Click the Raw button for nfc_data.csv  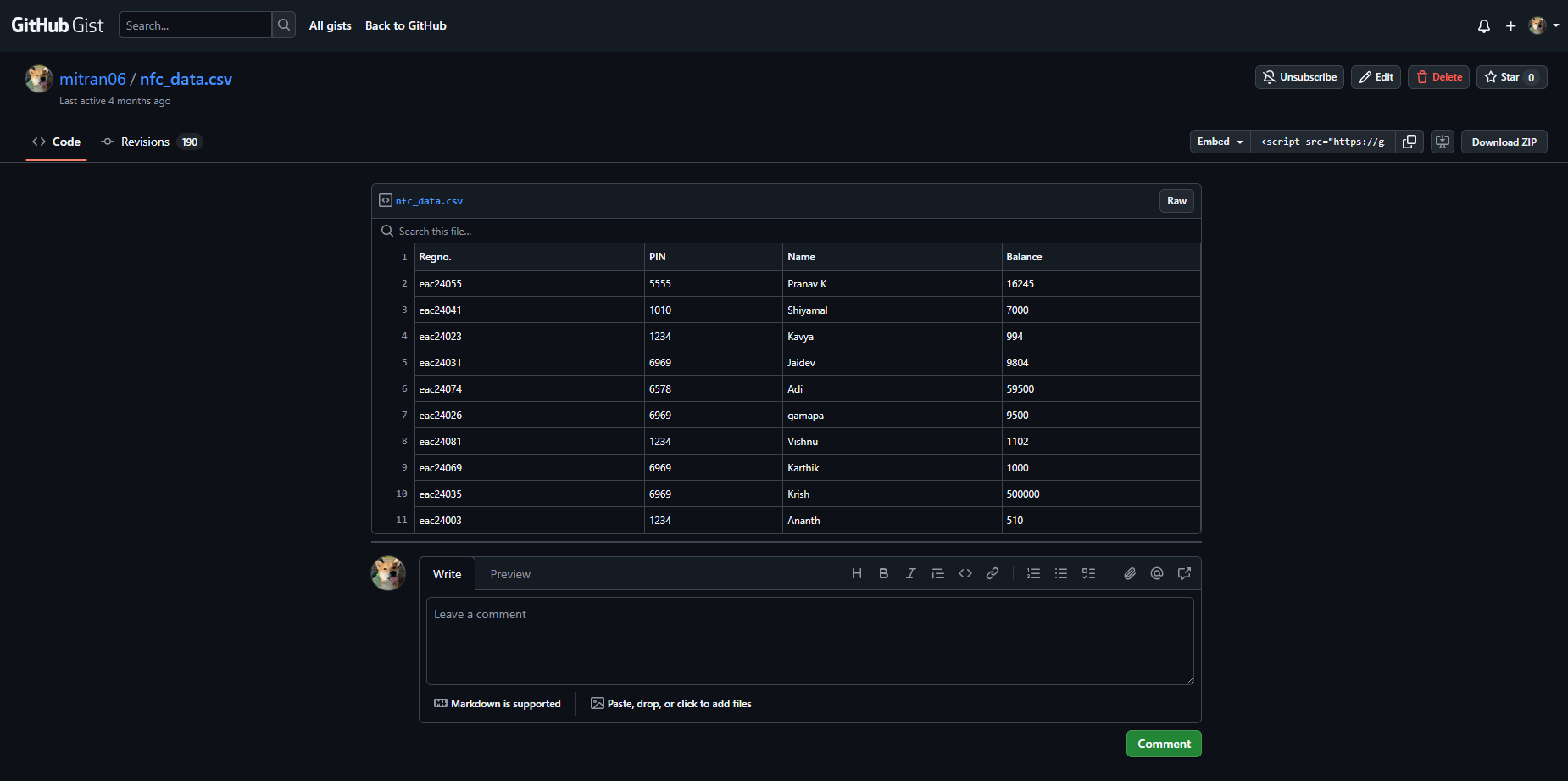1176,201
